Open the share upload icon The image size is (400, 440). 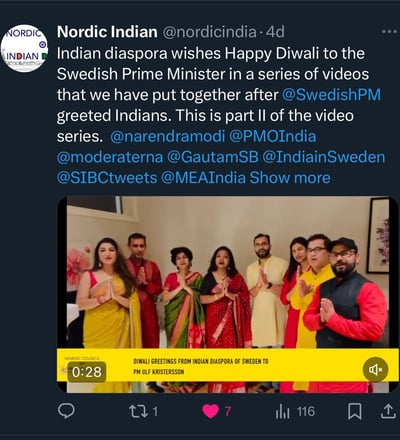(388, 411)
